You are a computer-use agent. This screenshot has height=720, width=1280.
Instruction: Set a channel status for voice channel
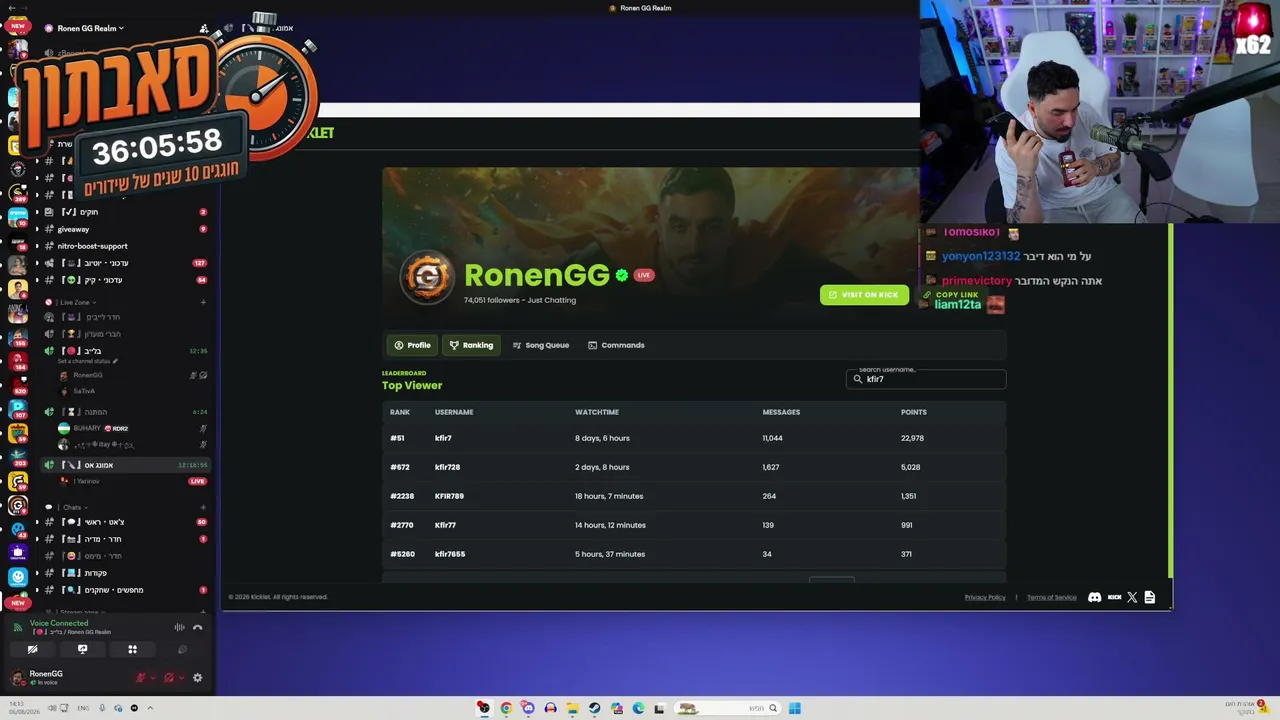88,361
